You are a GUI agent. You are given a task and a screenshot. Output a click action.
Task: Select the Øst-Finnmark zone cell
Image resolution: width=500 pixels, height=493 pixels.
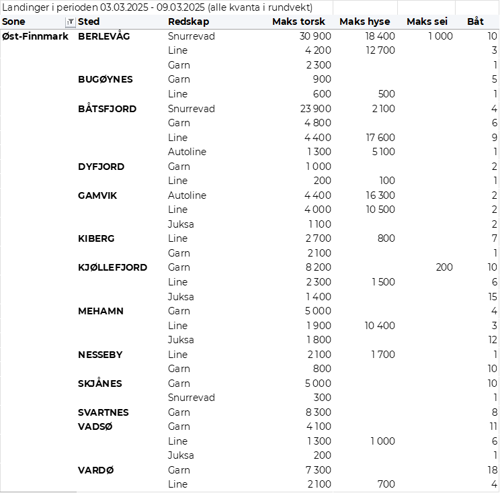pyautogui.click(x=35, y=36)
